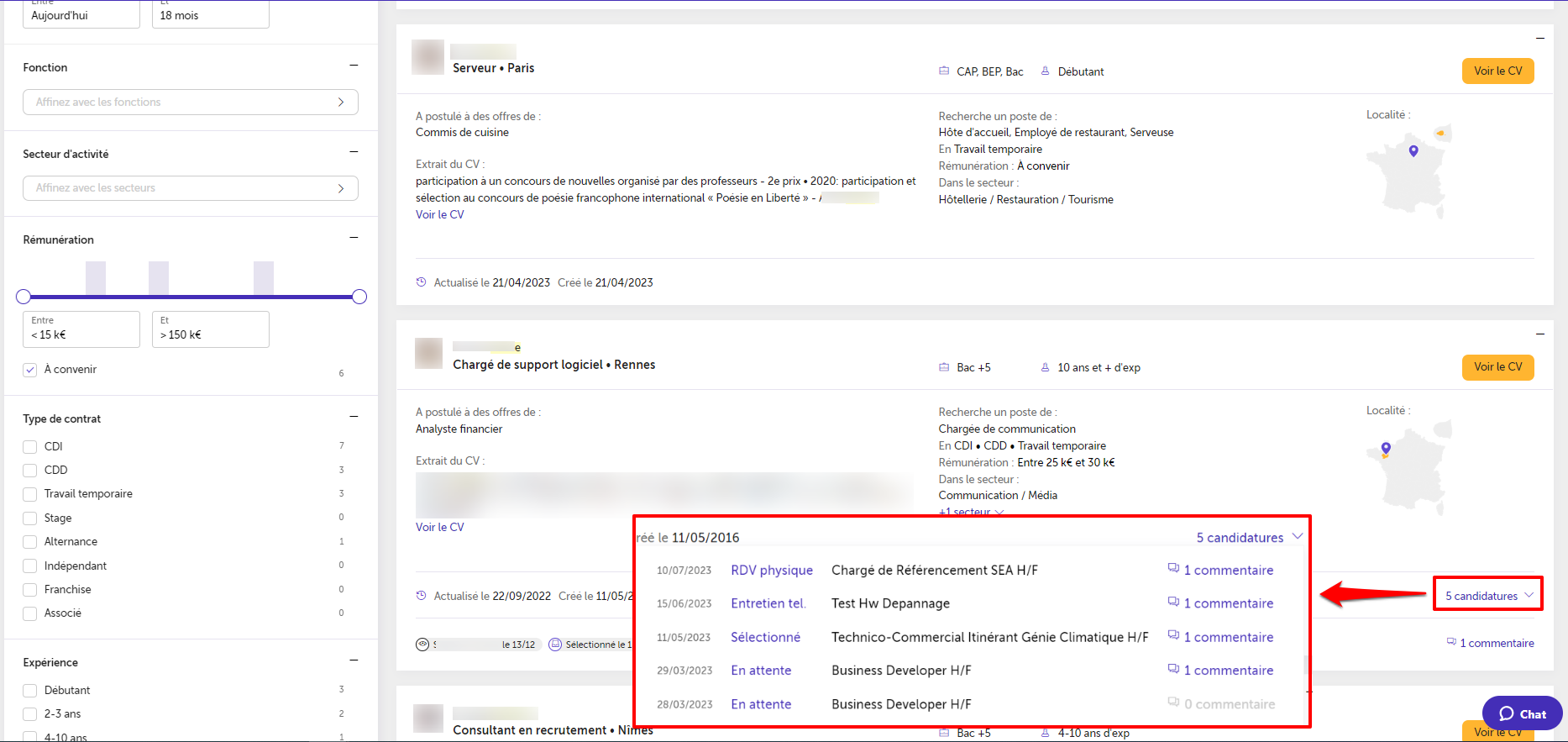Click the clock icon beside Actualisé le 22/09/2022

point(422,596)
